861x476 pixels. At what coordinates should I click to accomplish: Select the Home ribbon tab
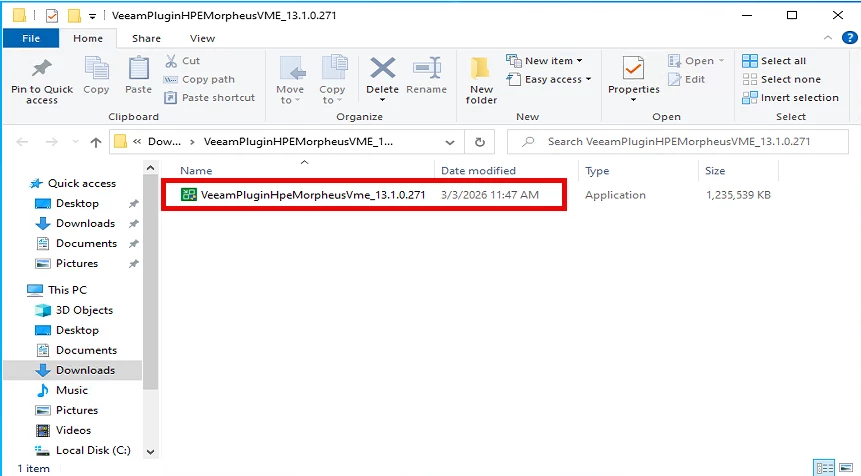(88, 38)
